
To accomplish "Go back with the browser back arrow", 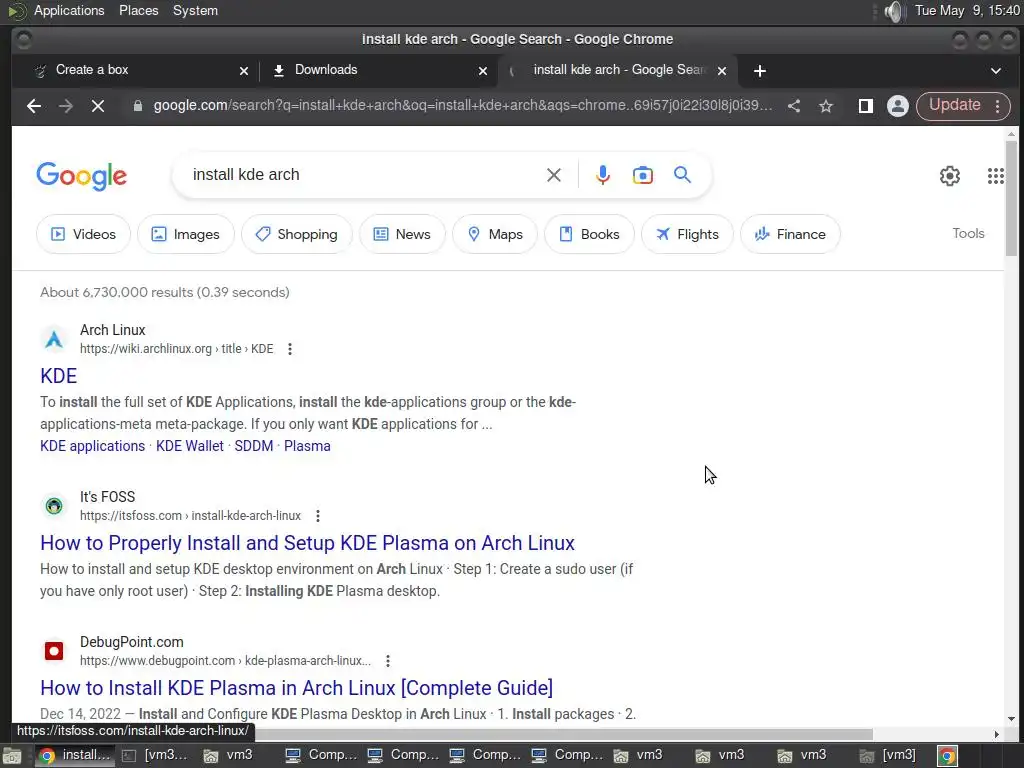I will 34,106.
